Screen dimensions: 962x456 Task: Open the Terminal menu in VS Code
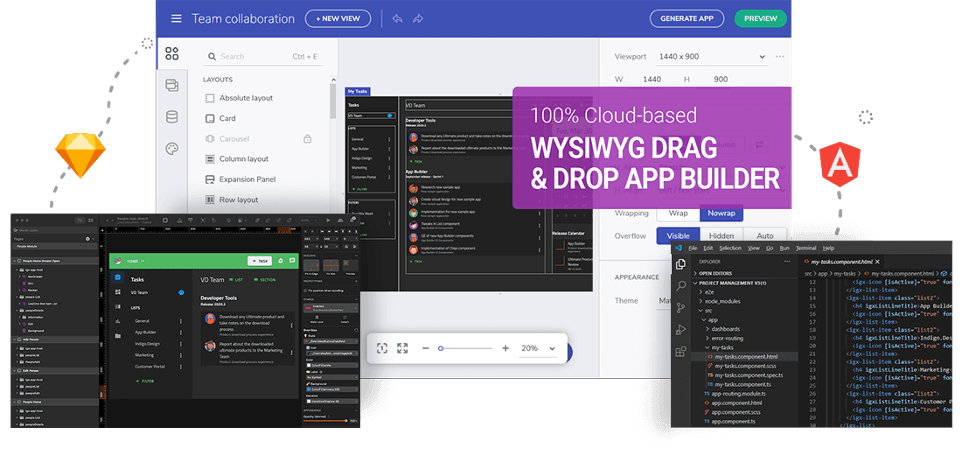(x=806, y=248)
